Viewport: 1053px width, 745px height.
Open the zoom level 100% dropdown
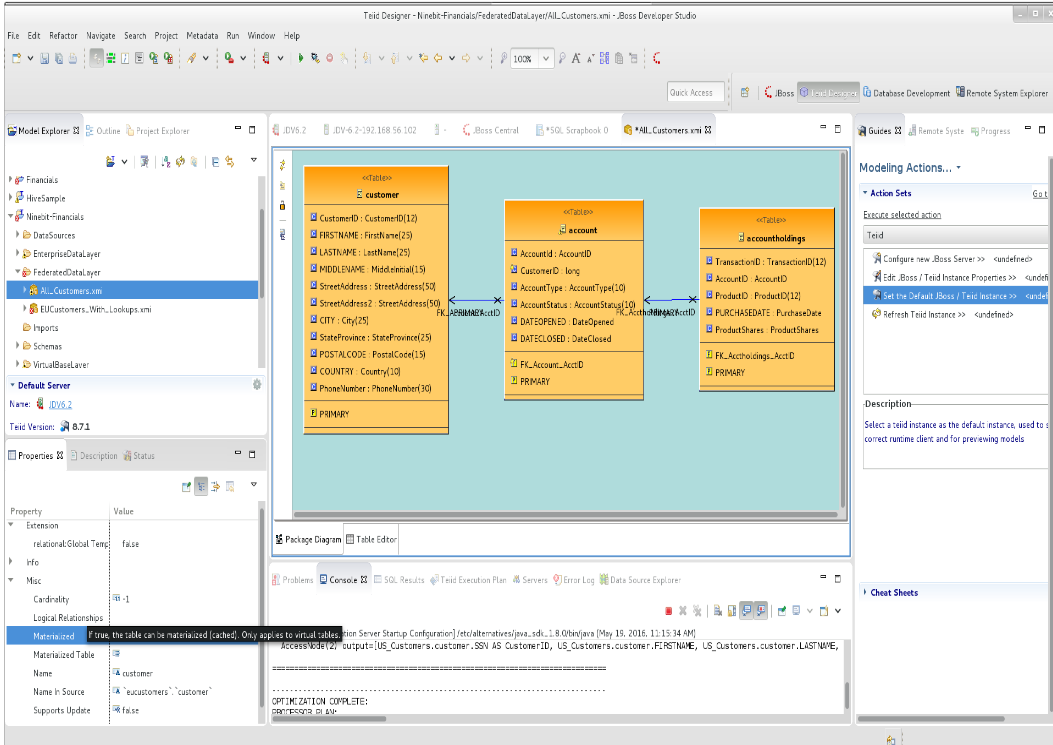[546, 58]
